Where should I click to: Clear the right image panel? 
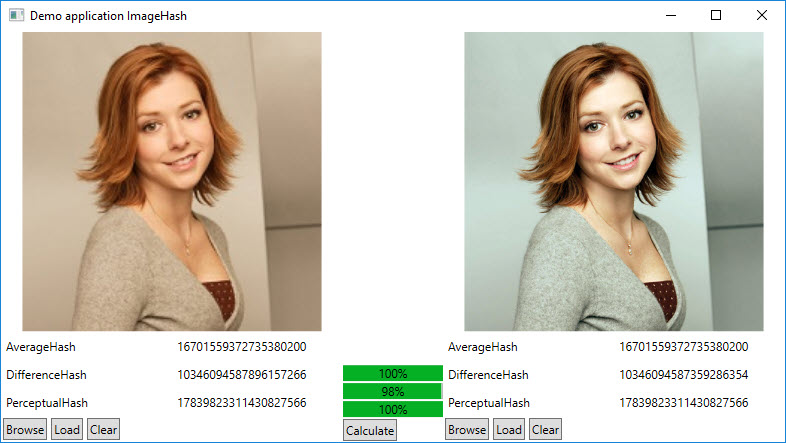coord(545,430)
